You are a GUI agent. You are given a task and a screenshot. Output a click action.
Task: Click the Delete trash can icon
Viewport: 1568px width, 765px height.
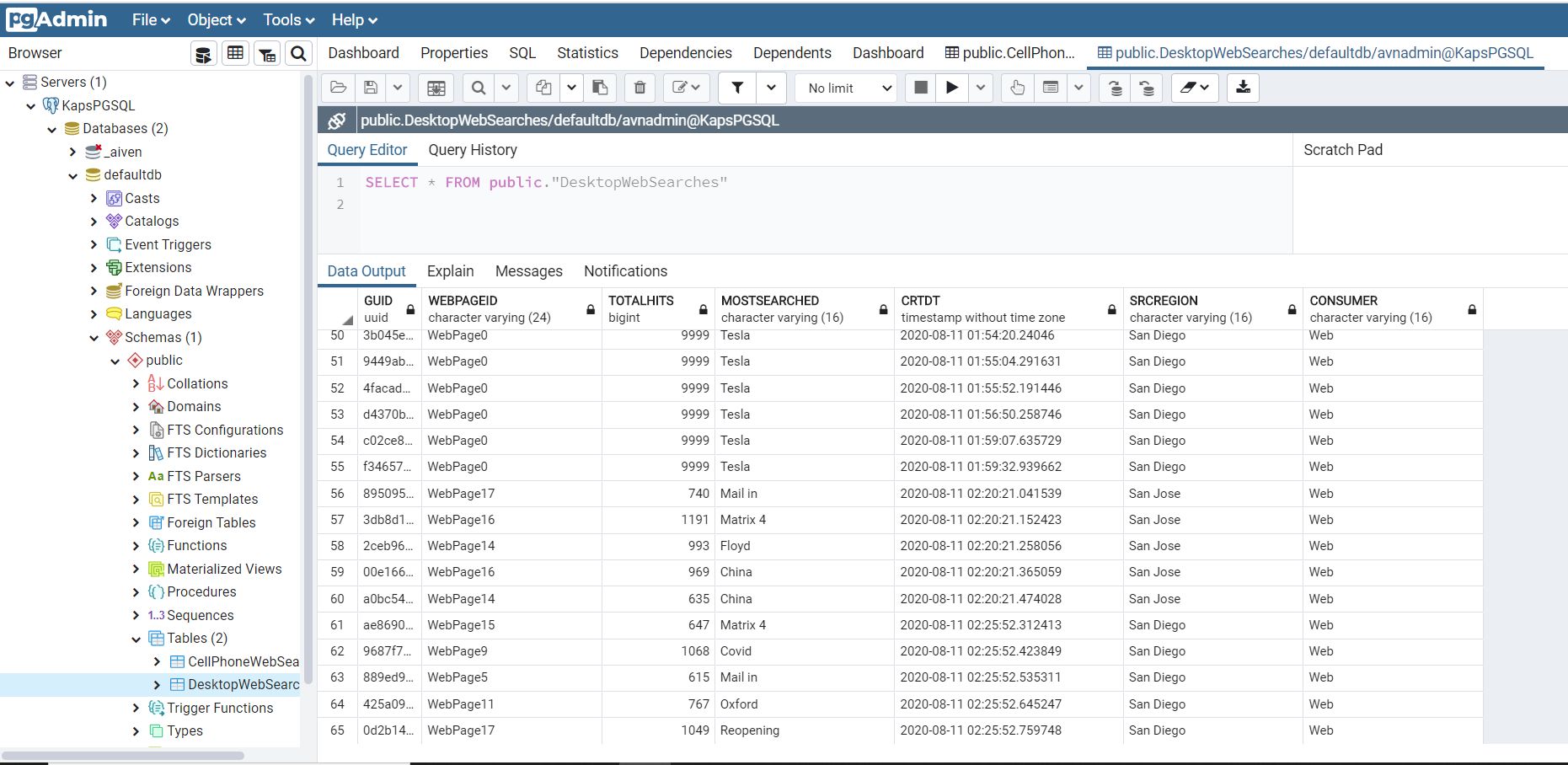(640, 88)
